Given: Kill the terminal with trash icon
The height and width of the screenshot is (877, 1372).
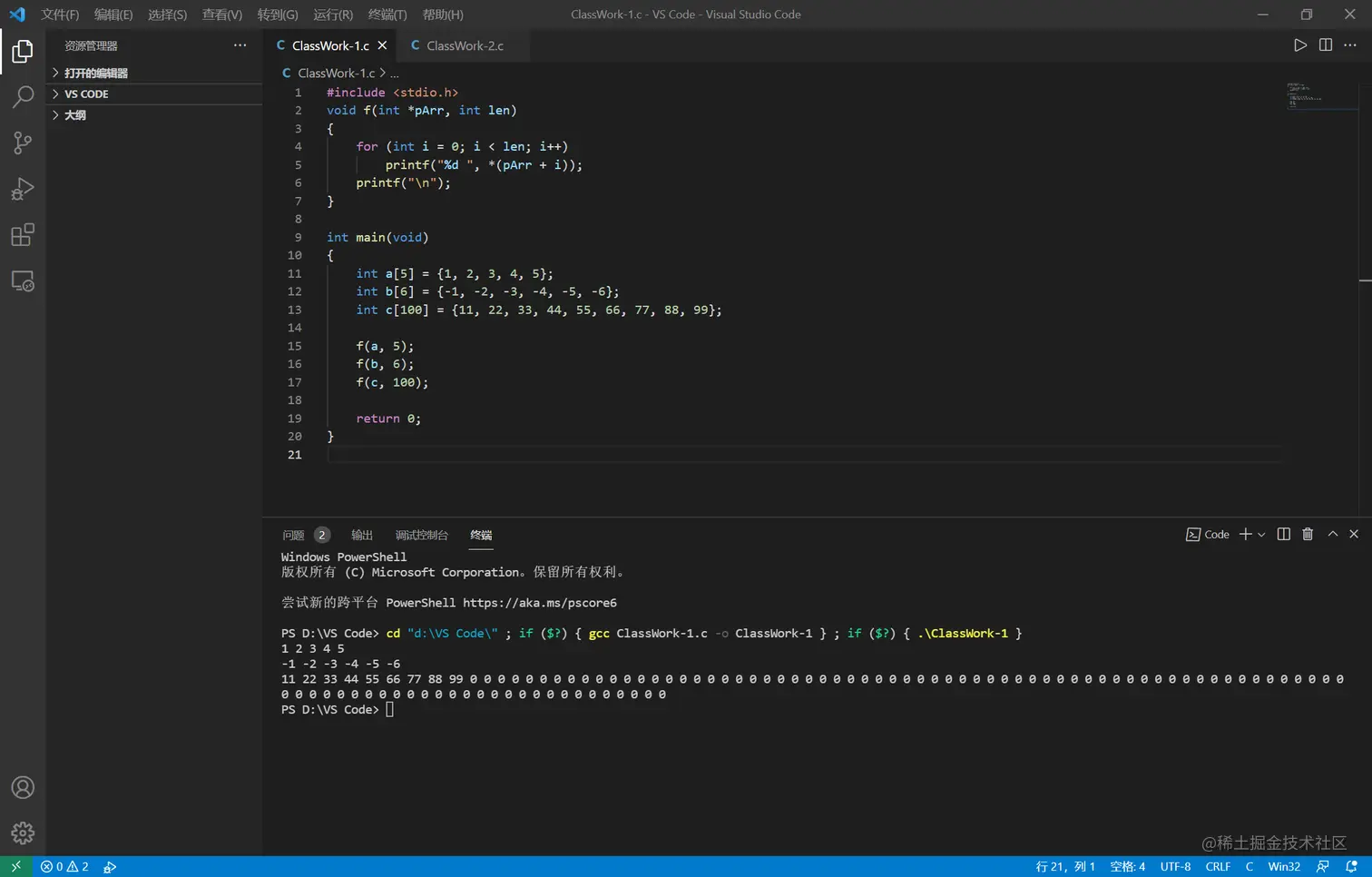Looking at the screenshot, I should coord(1308,535).
